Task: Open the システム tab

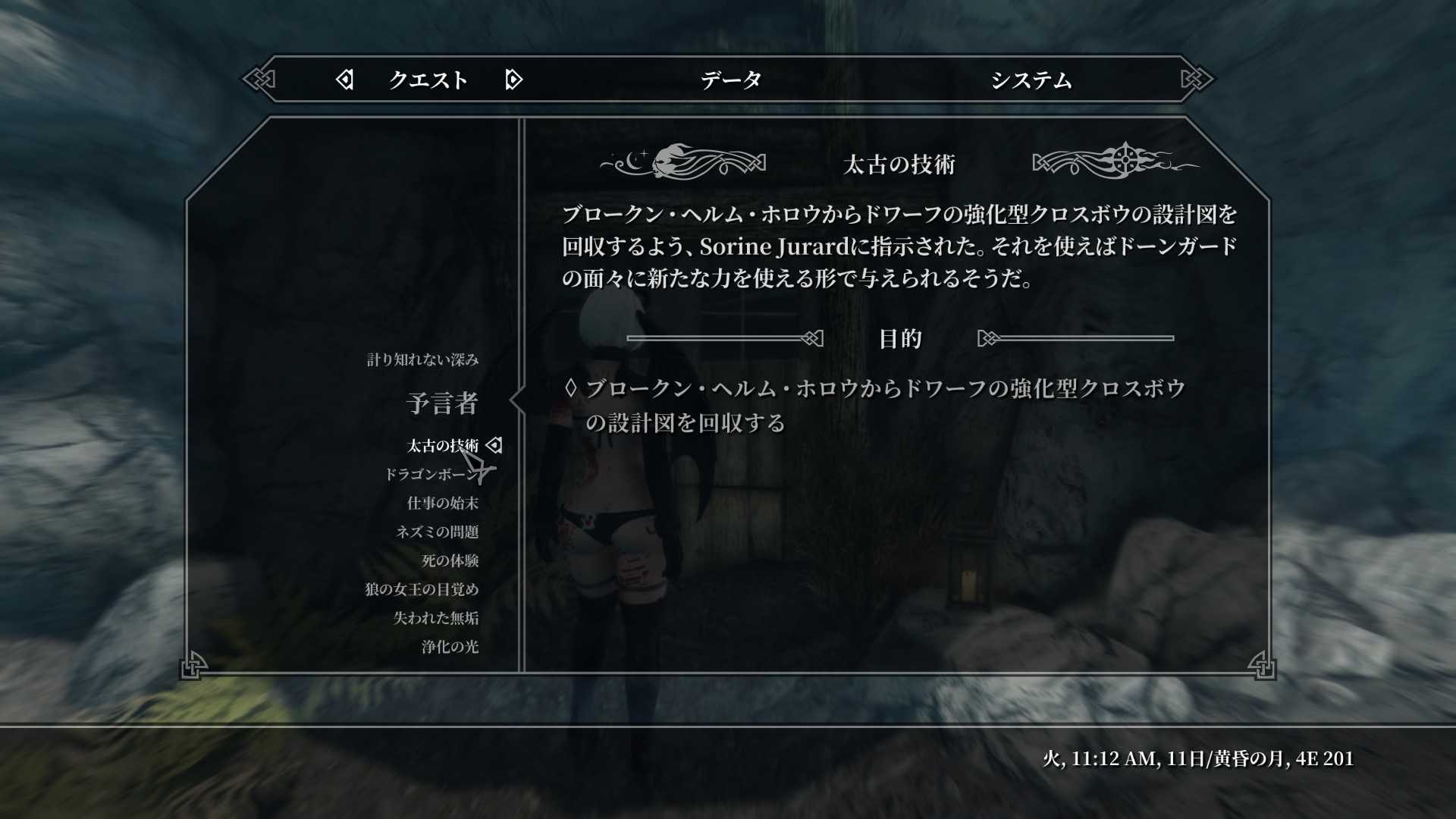Action: [x=1031, y=80]
